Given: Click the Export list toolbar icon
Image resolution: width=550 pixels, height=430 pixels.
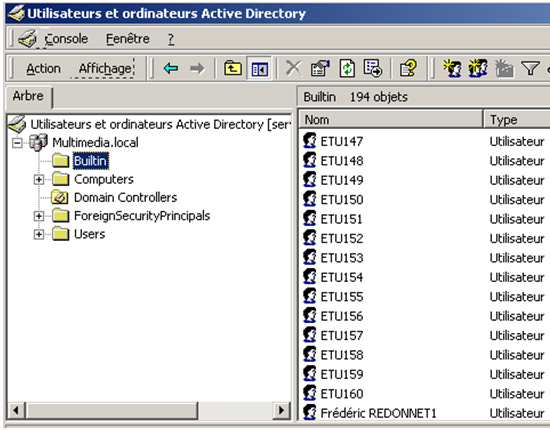Looking at the screenshot, I should [x=373, y=68].
